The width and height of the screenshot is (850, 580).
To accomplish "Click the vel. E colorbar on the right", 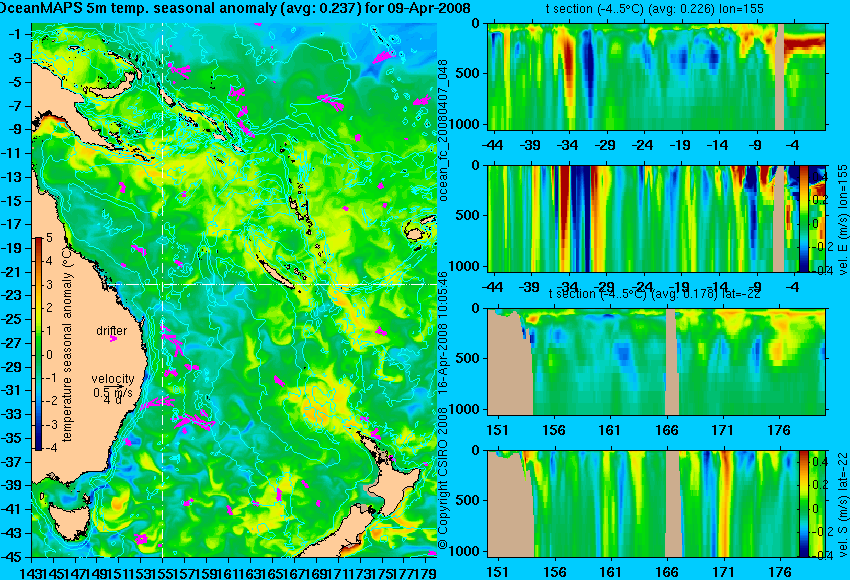I will tap(804, 218).
